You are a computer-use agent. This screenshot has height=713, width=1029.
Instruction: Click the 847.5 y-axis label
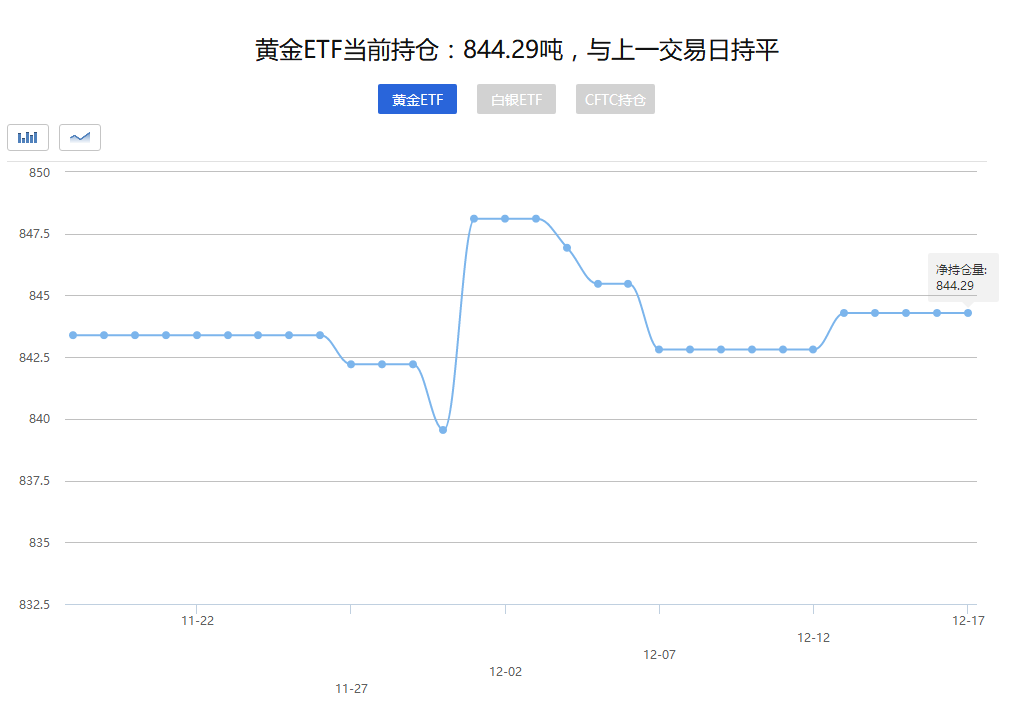(x=34, y=234)
